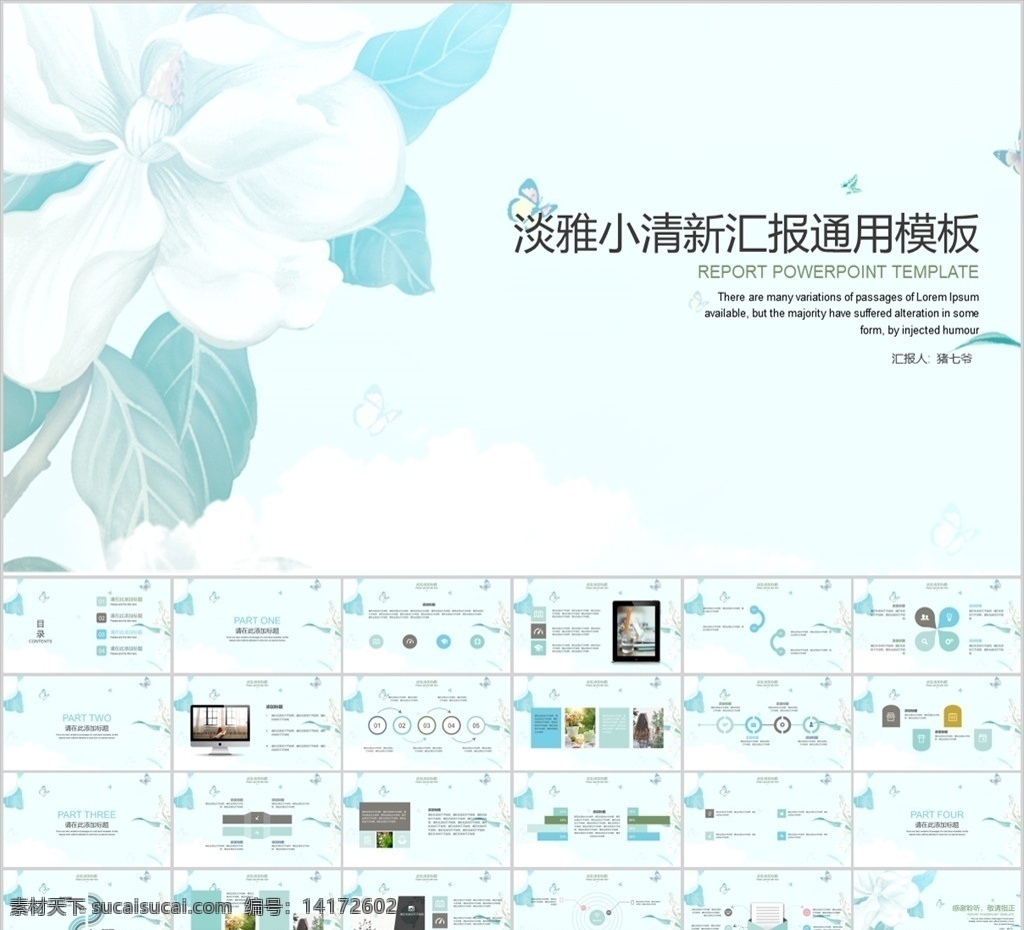Select the circle numbered 05 in steps slide
This screenshot has width=1024, height=930.
476,725
